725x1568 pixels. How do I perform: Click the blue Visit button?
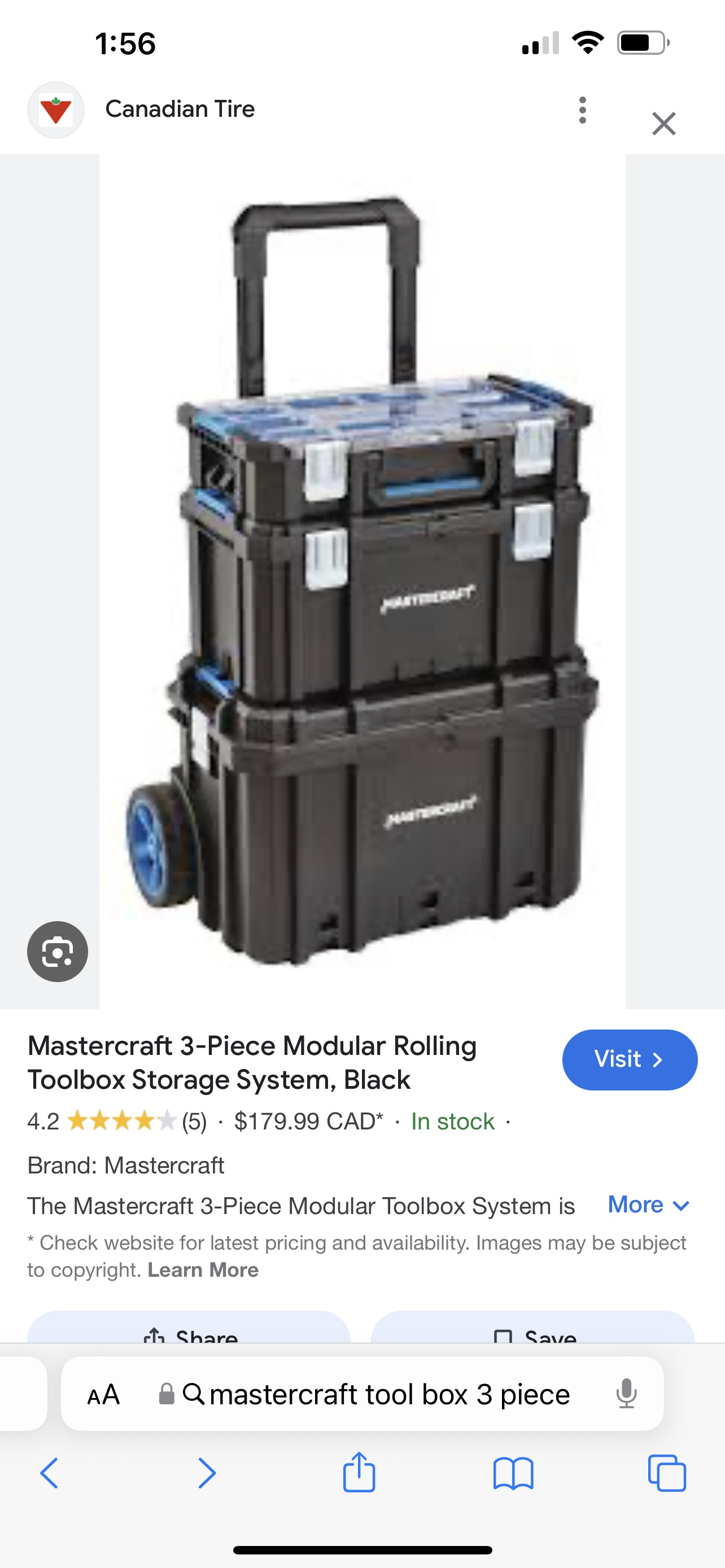630,1060
